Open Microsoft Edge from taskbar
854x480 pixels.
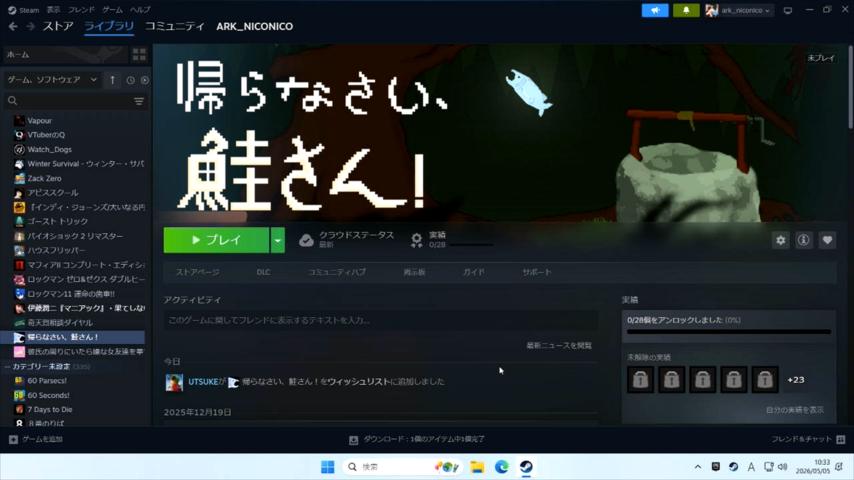point(502,467)
